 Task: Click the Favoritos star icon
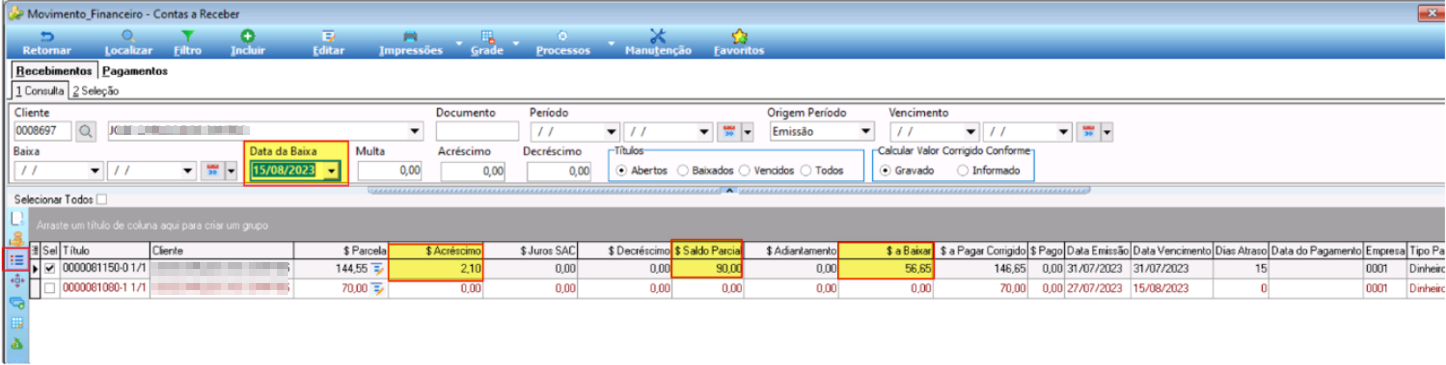739,35
